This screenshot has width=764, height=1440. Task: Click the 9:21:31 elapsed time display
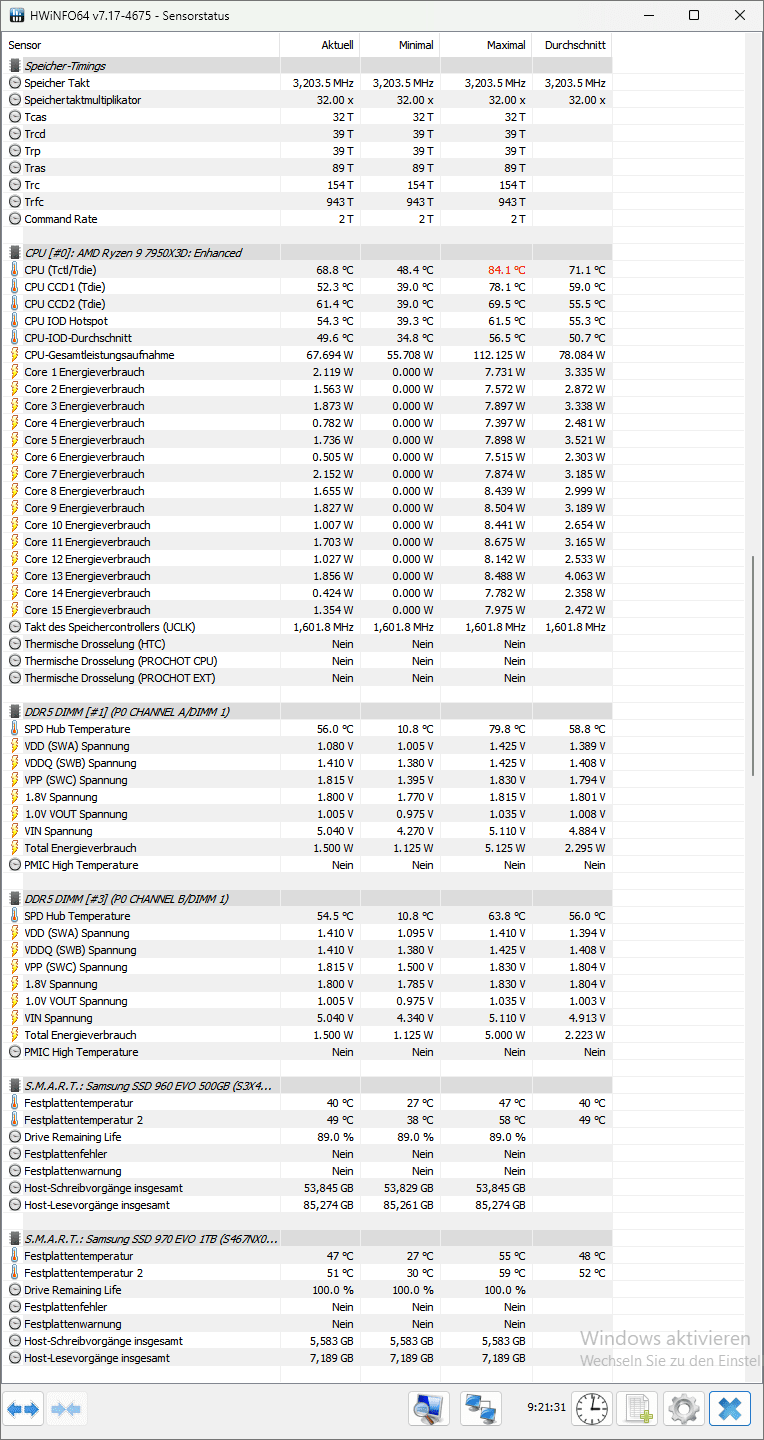click(x=547, y=1407)
